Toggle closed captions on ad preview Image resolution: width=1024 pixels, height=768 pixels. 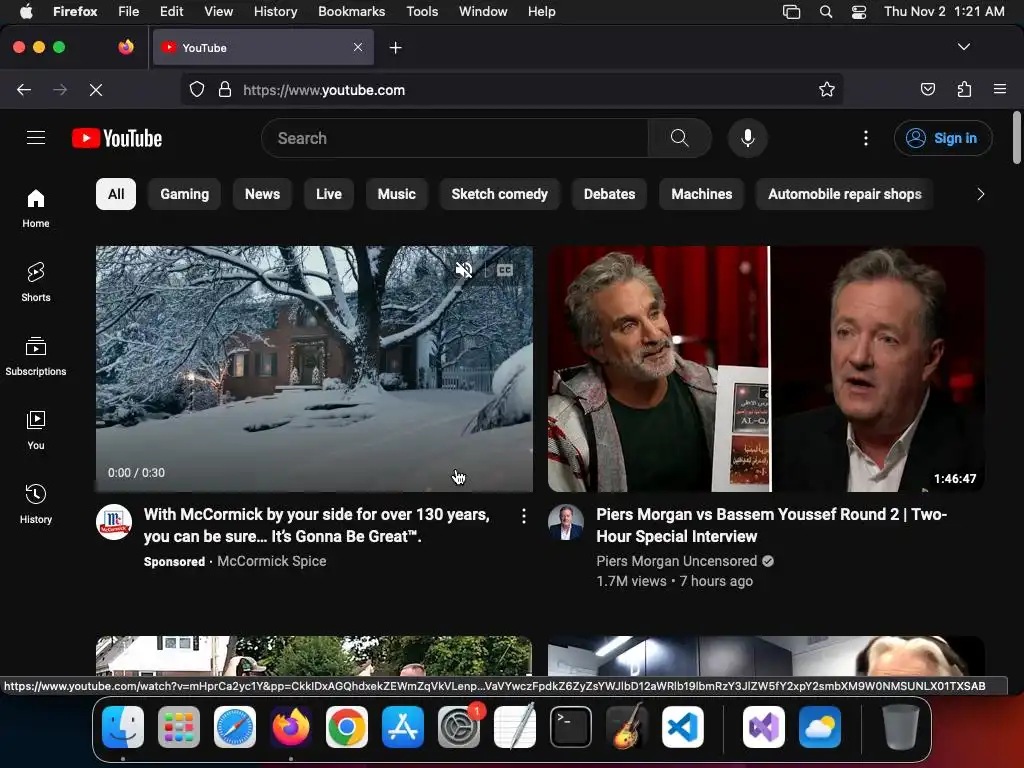click(x=505, y=270)
